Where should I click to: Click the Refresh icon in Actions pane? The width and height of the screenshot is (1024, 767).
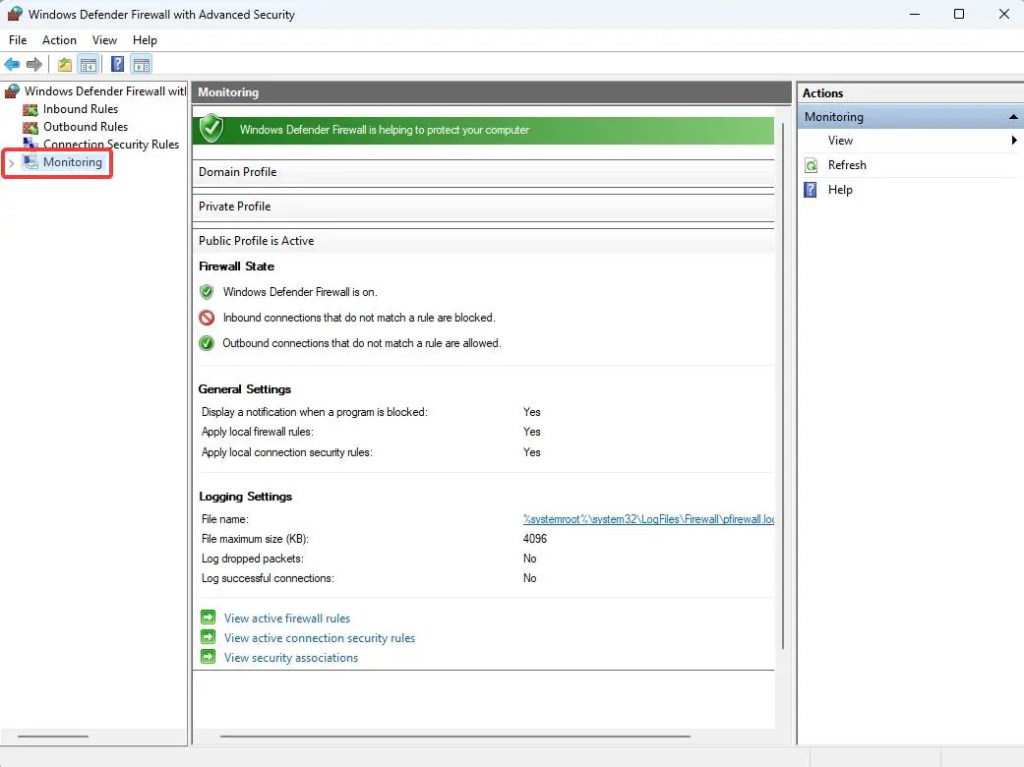810,165
